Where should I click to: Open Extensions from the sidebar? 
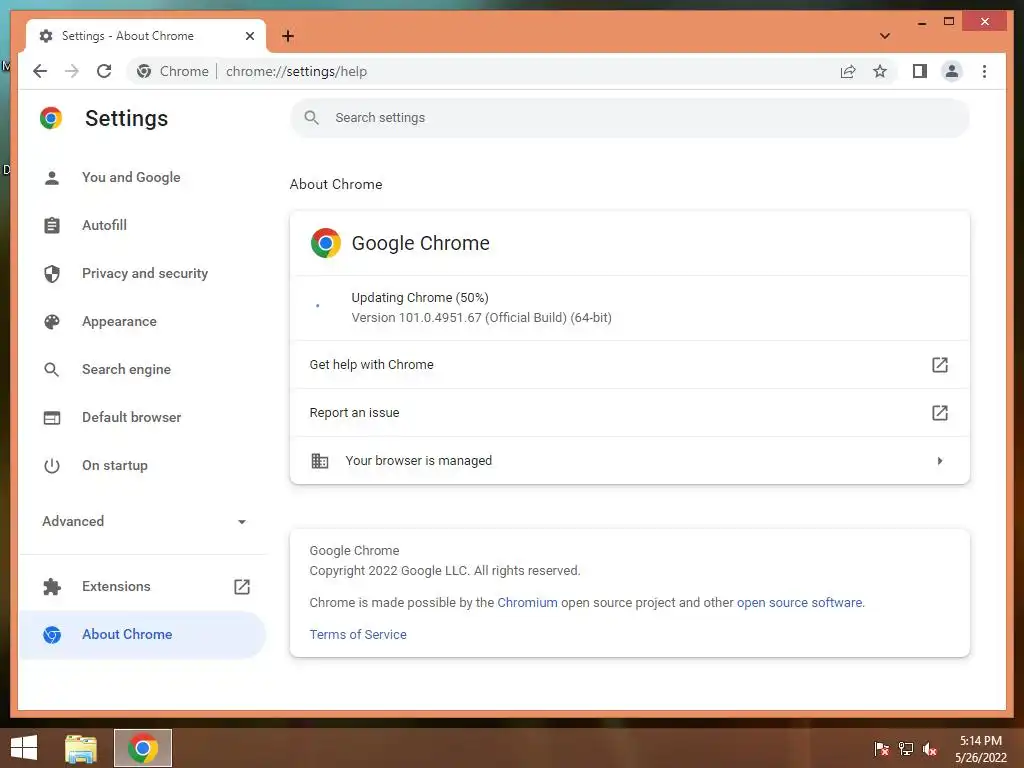(142, 586)
